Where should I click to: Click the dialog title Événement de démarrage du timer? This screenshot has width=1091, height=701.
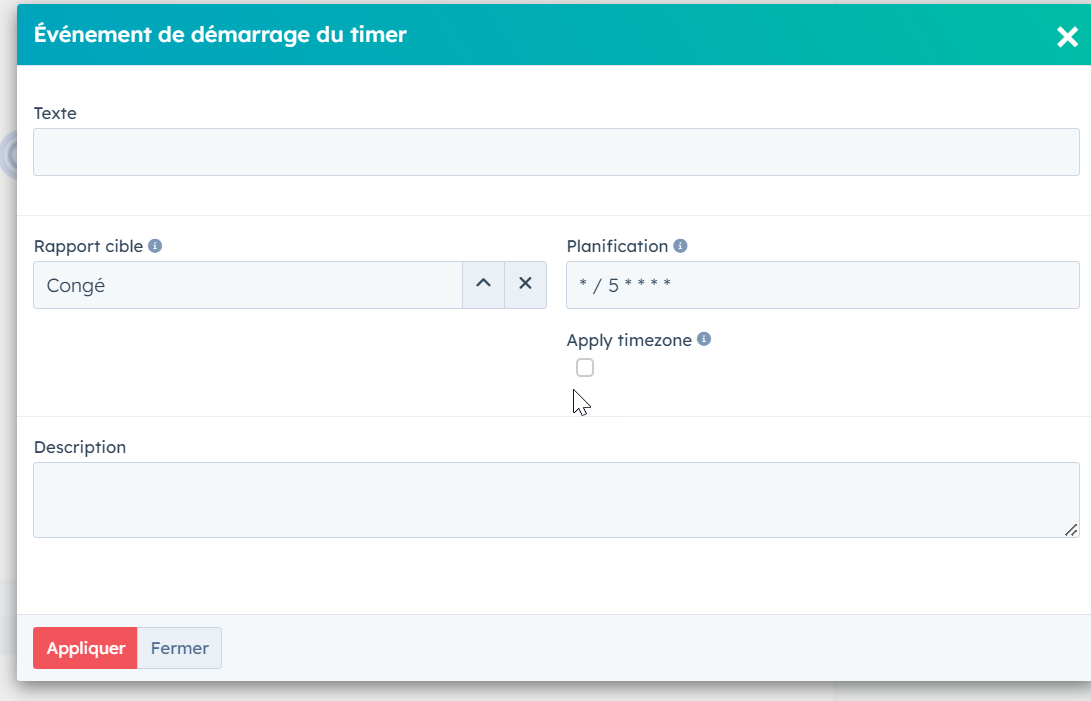[220, 35]
